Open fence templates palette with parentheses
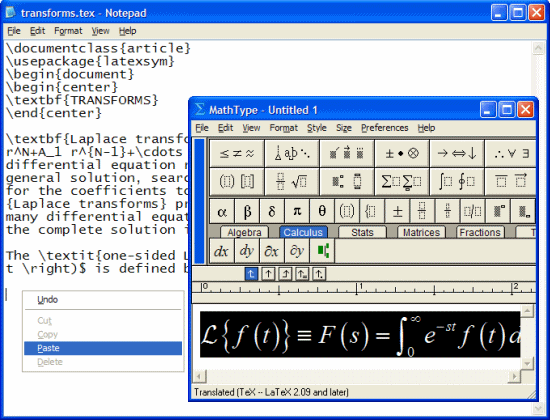The height and width of the screenshot is (420, 550). point(237,181)
